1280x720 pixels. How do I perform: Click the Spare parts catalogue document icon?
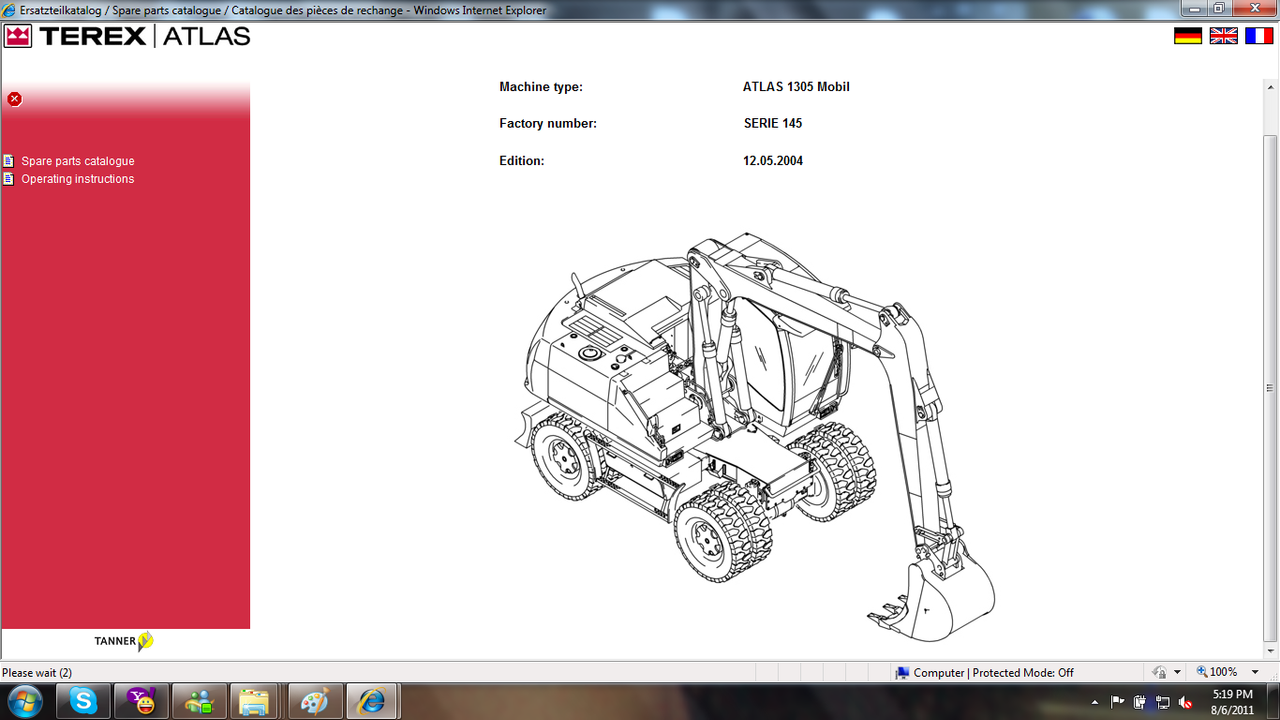[9, 161]
